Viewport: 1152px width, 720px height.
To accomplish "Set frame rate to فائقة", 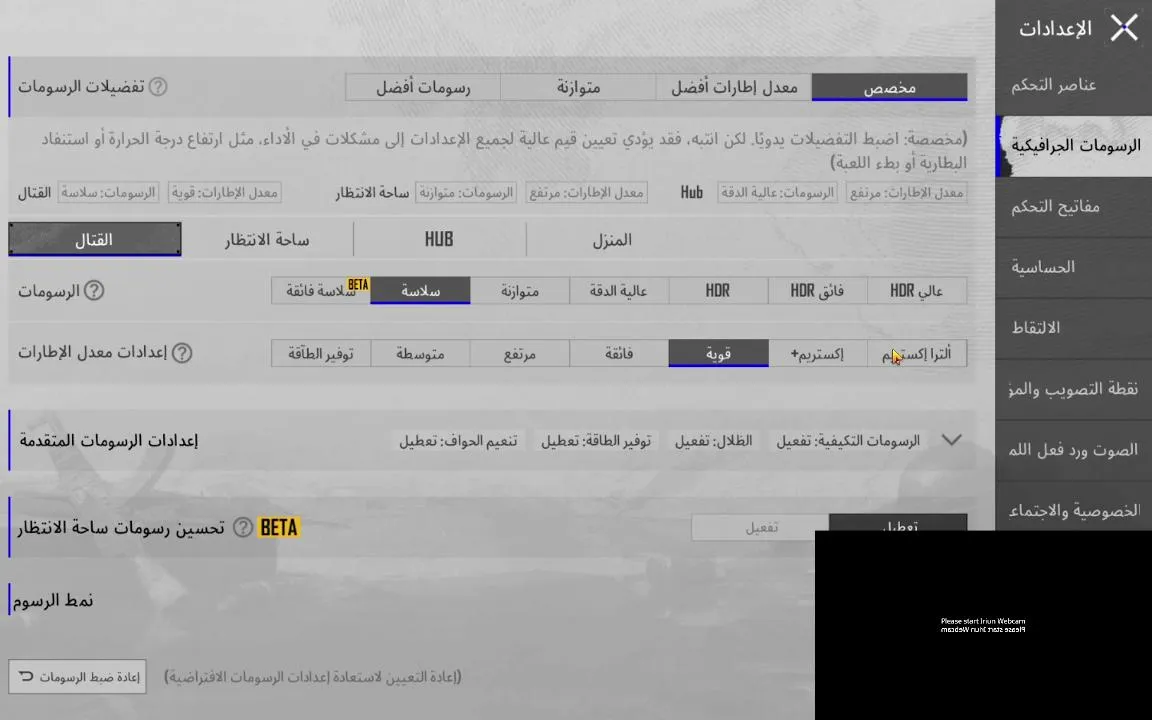I will click(619, 353).
